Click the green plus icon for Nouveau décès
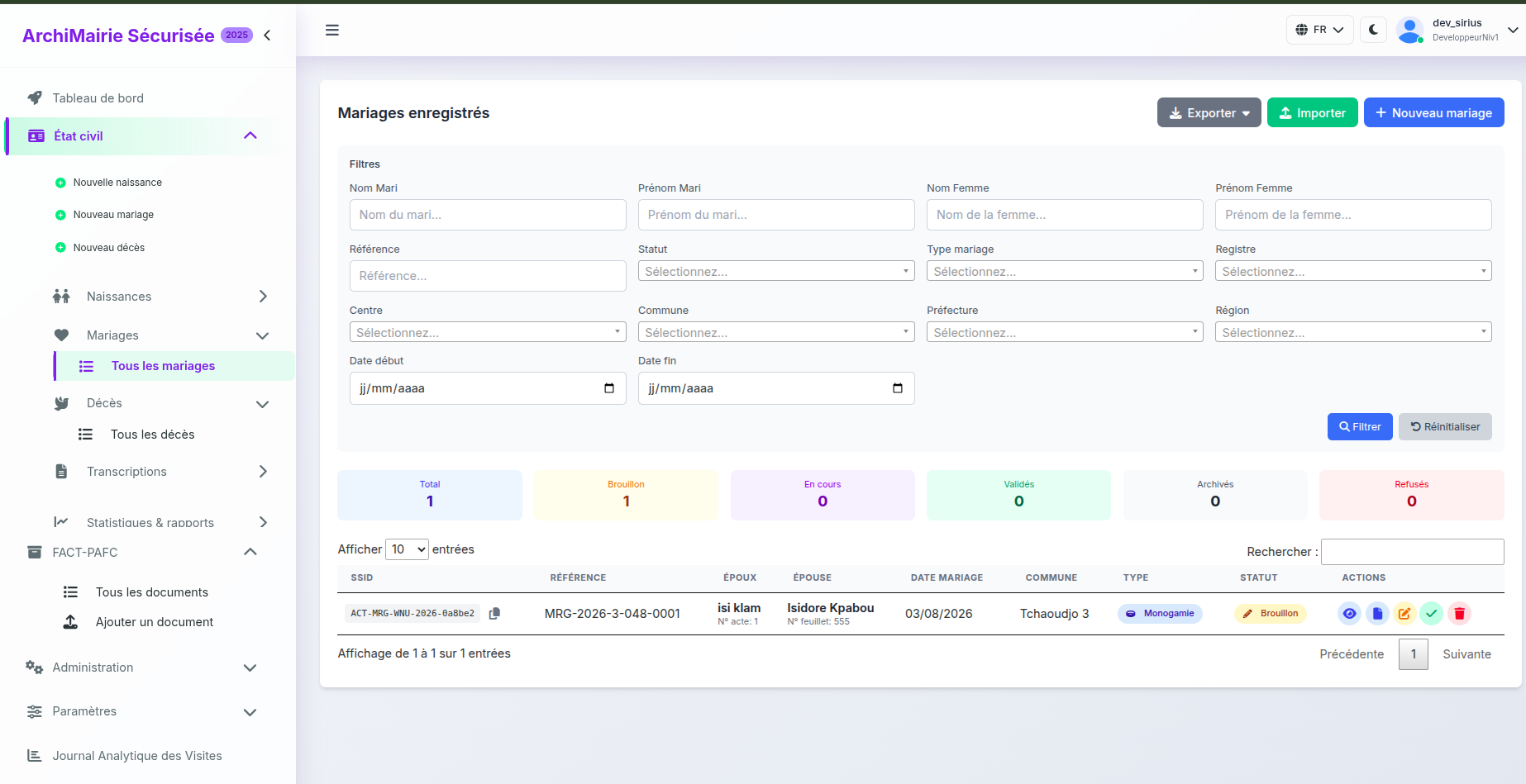Viewport: 1526px width, 784px height. (60, 248)
